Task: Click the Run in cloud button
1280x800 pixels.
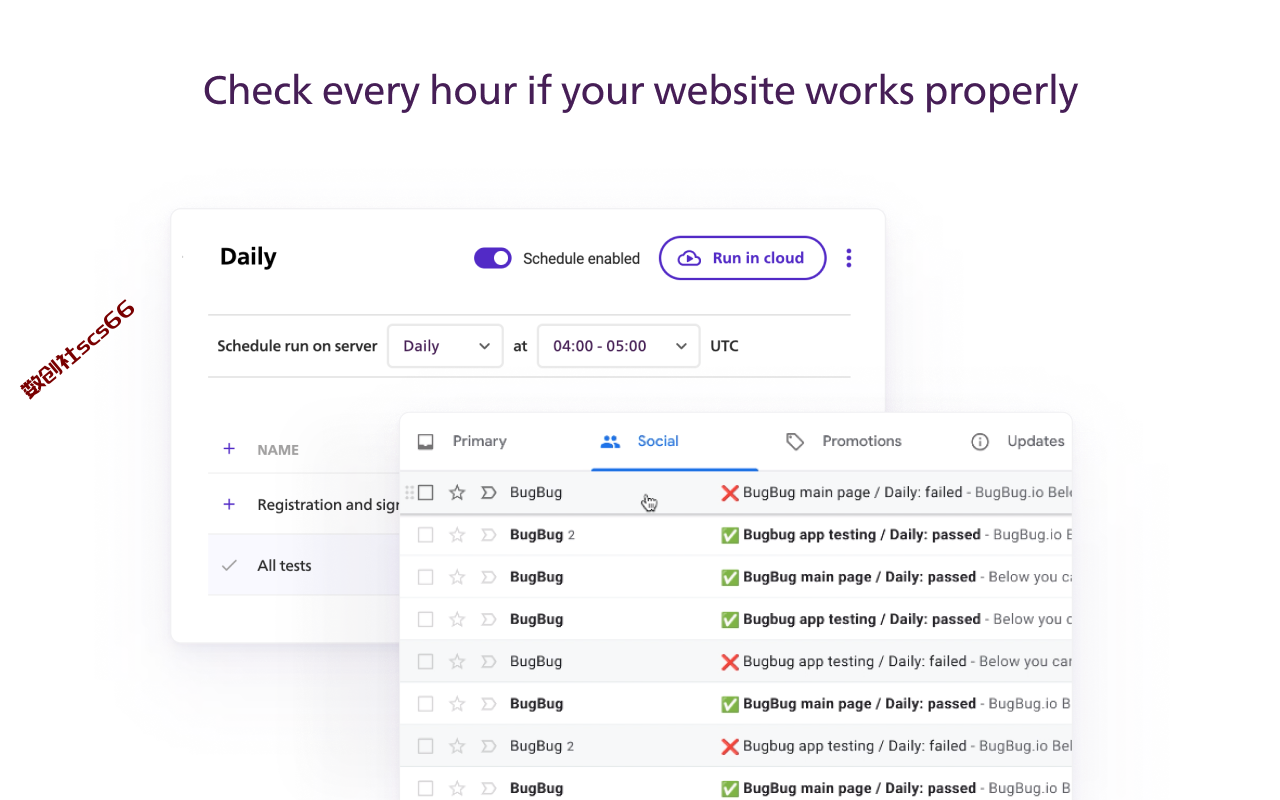Action: [x=742, y=258]
